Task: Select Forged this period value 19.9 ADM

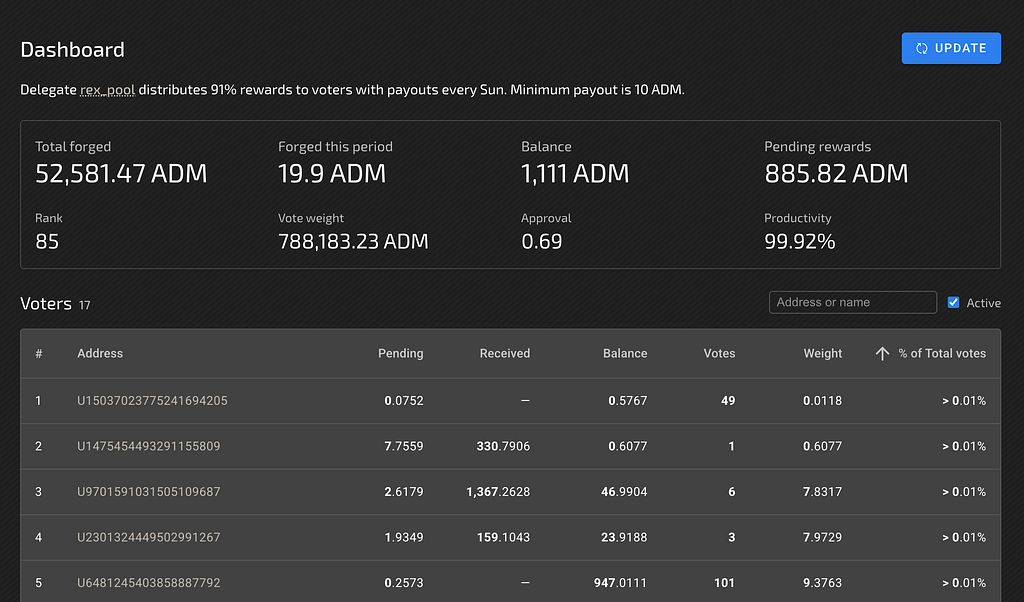Action: click(x=332, y=174)
